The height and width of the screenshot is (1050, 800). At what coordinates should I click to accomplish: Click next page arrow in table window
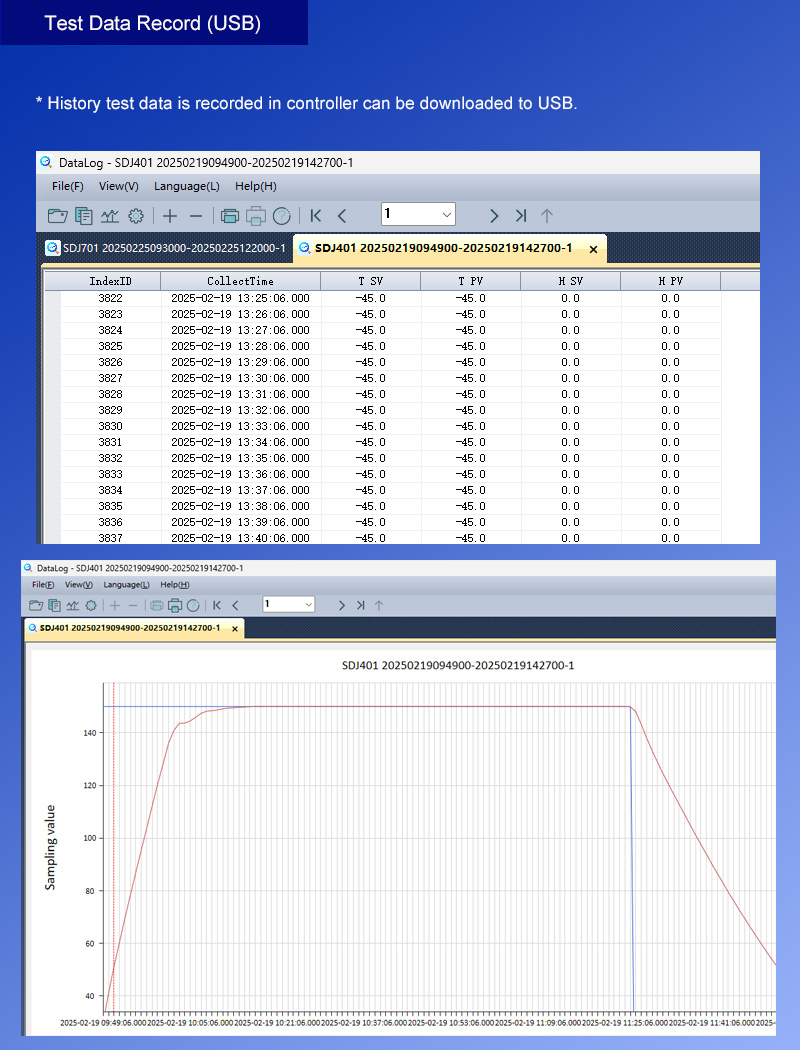pos(494,215)
